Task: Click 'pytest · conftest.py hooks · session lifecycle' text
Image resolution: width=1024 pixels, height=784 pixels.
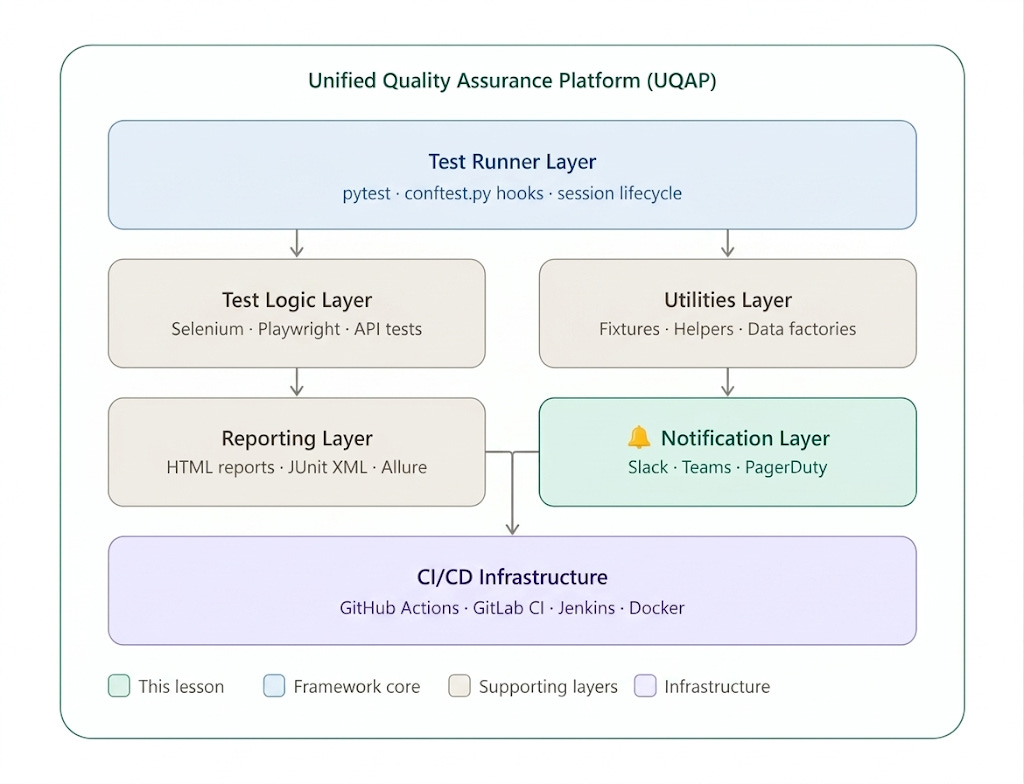Action: click(512, 194)
